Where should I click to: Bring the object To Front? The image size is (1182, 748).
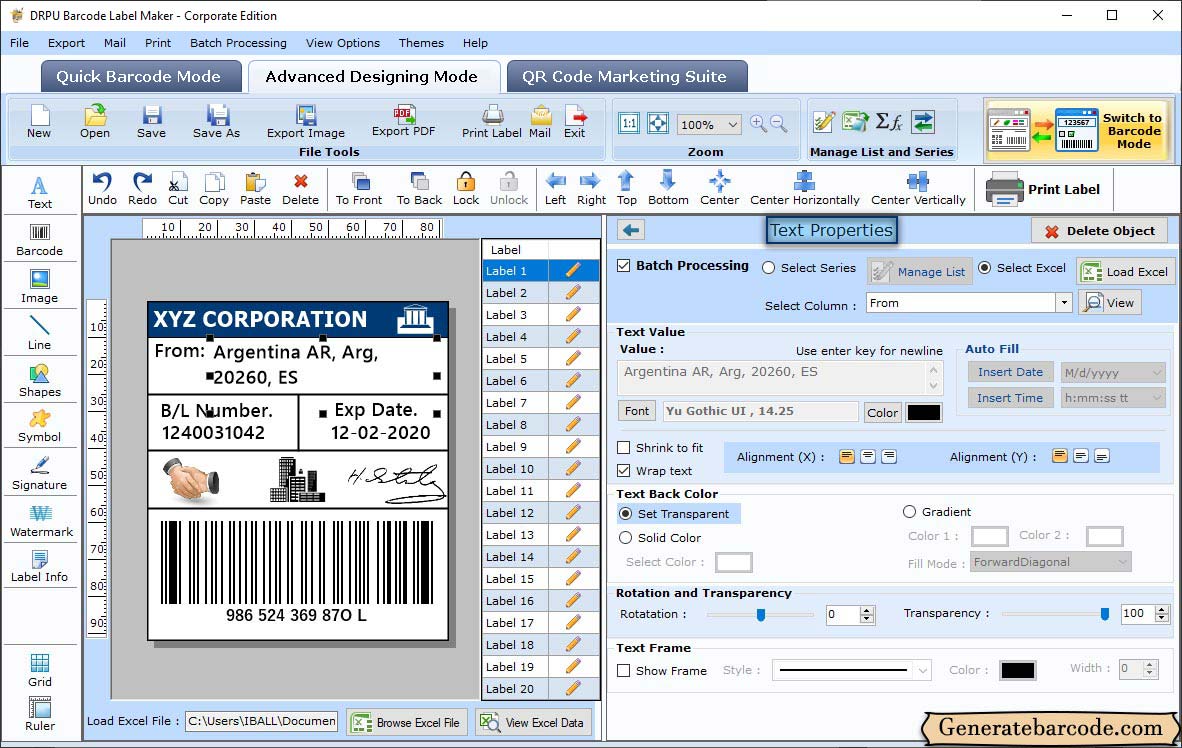point(359,189)
